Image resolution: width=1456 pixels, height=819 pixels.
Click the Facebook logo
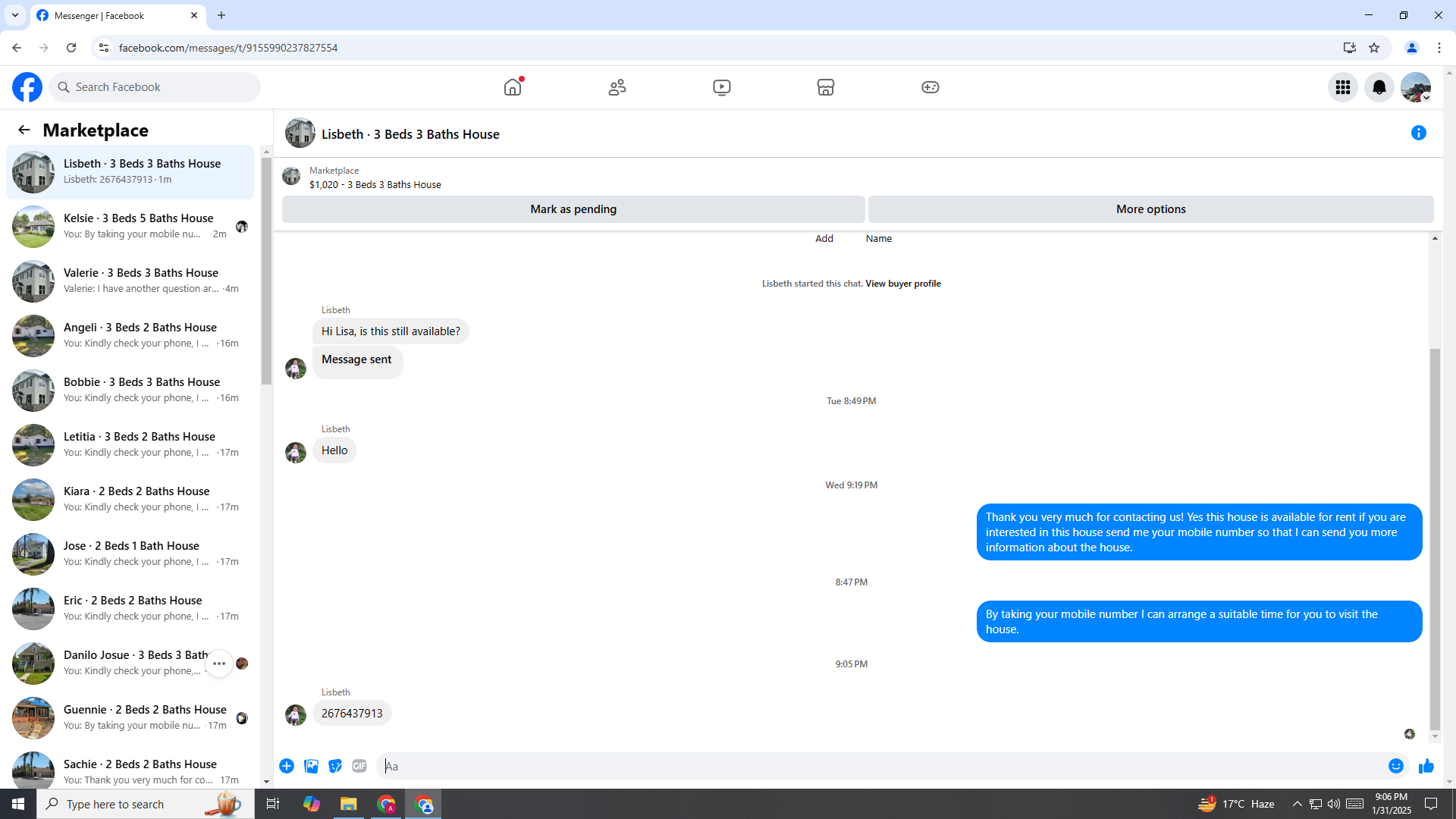(27, 87)
